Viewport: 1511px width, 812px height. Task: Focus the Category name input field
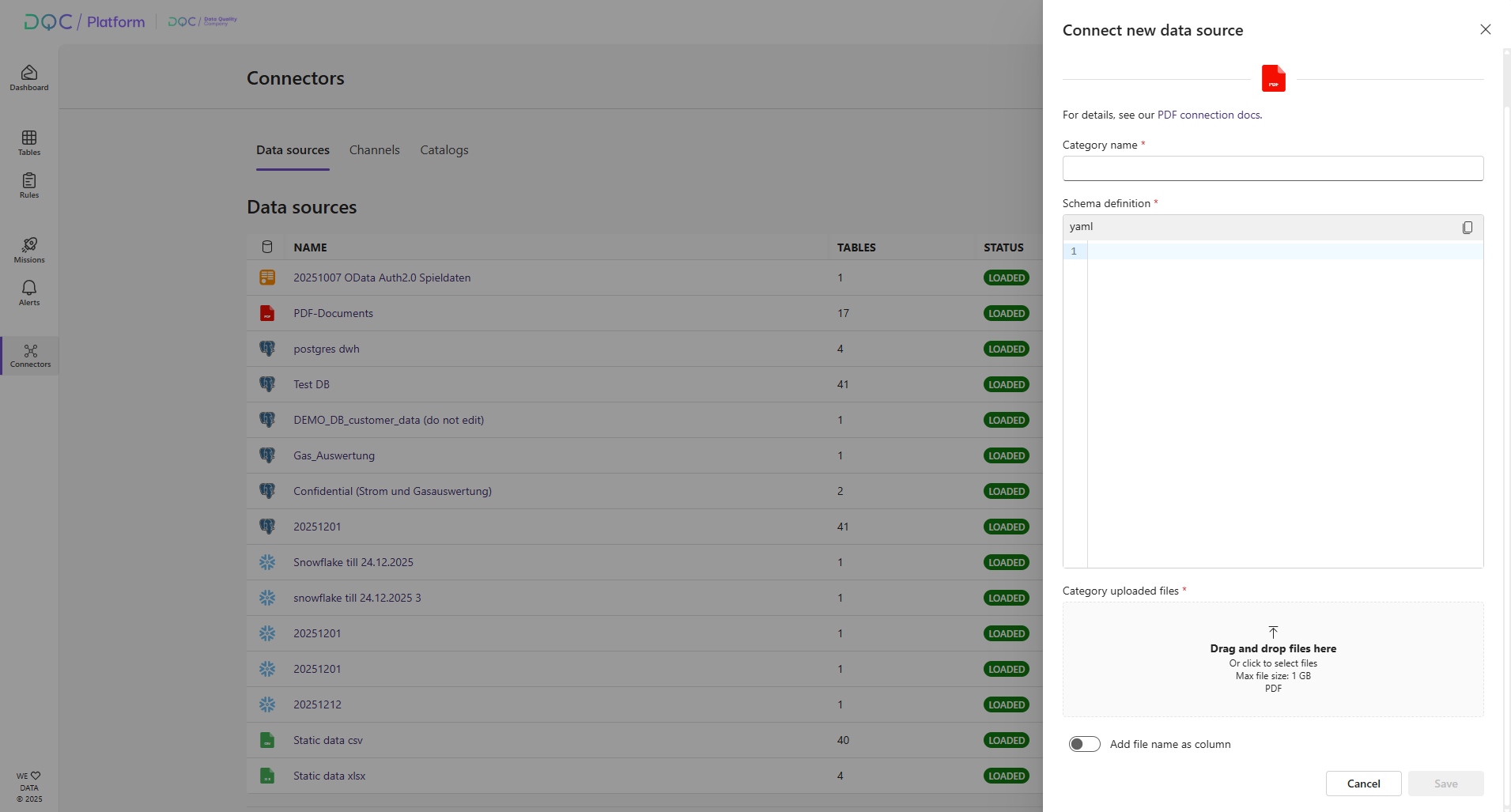click(x=1272, y=168)
